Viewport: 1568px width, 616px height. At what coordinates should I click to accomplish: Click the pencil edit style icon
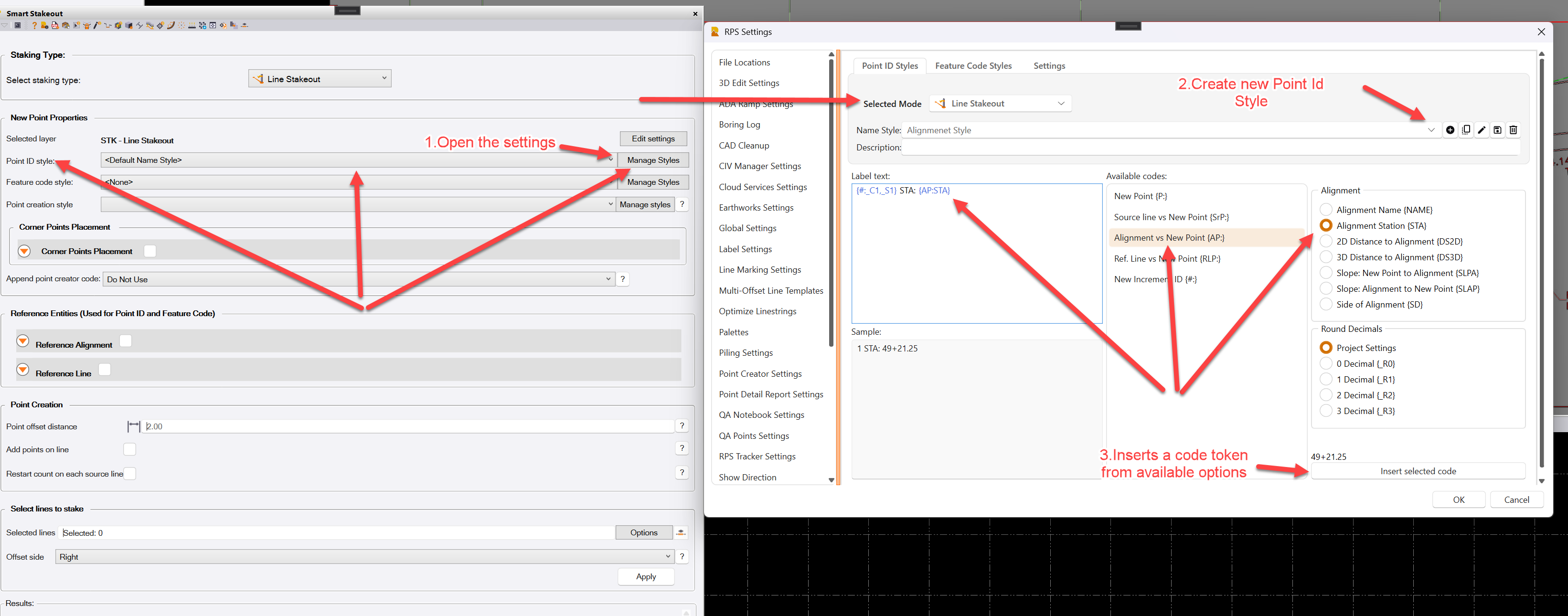point(1482,130)
